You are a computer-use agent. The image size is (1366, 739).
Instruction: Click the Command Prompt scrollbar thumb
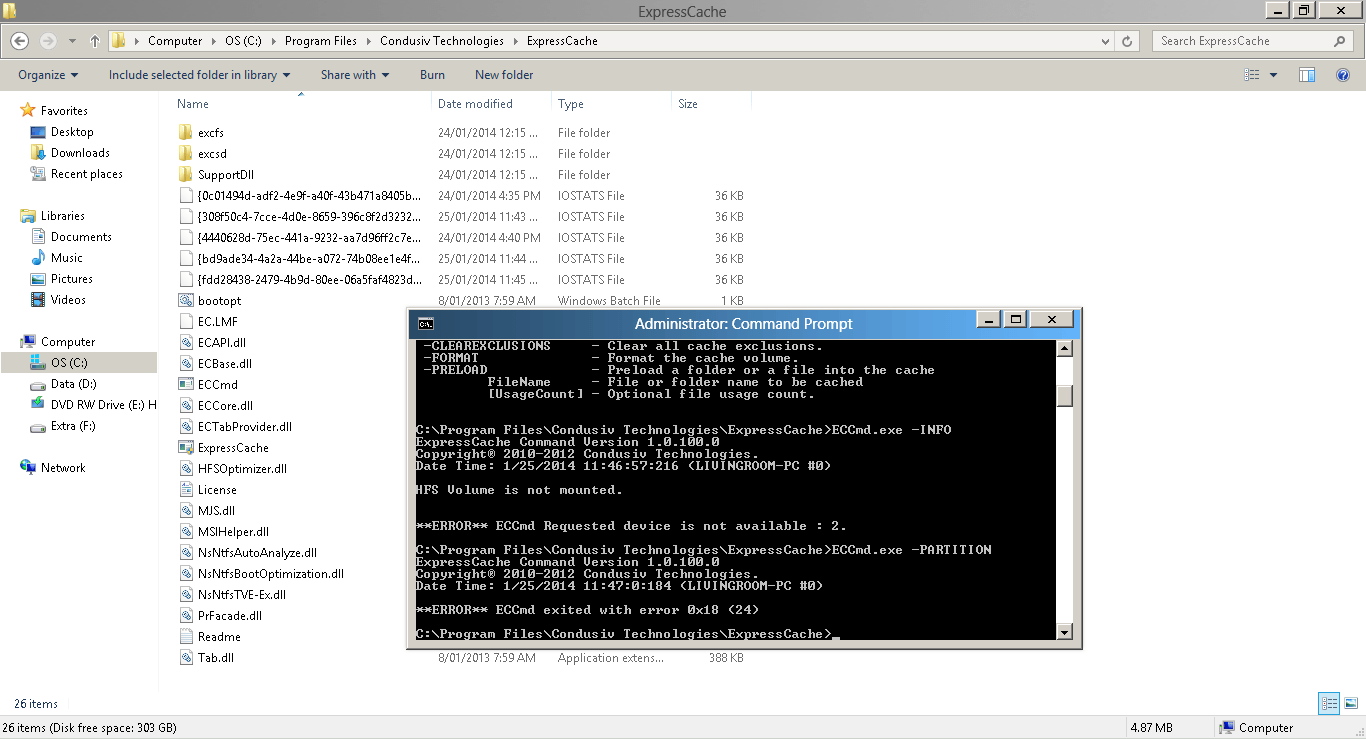[1065, 396]
